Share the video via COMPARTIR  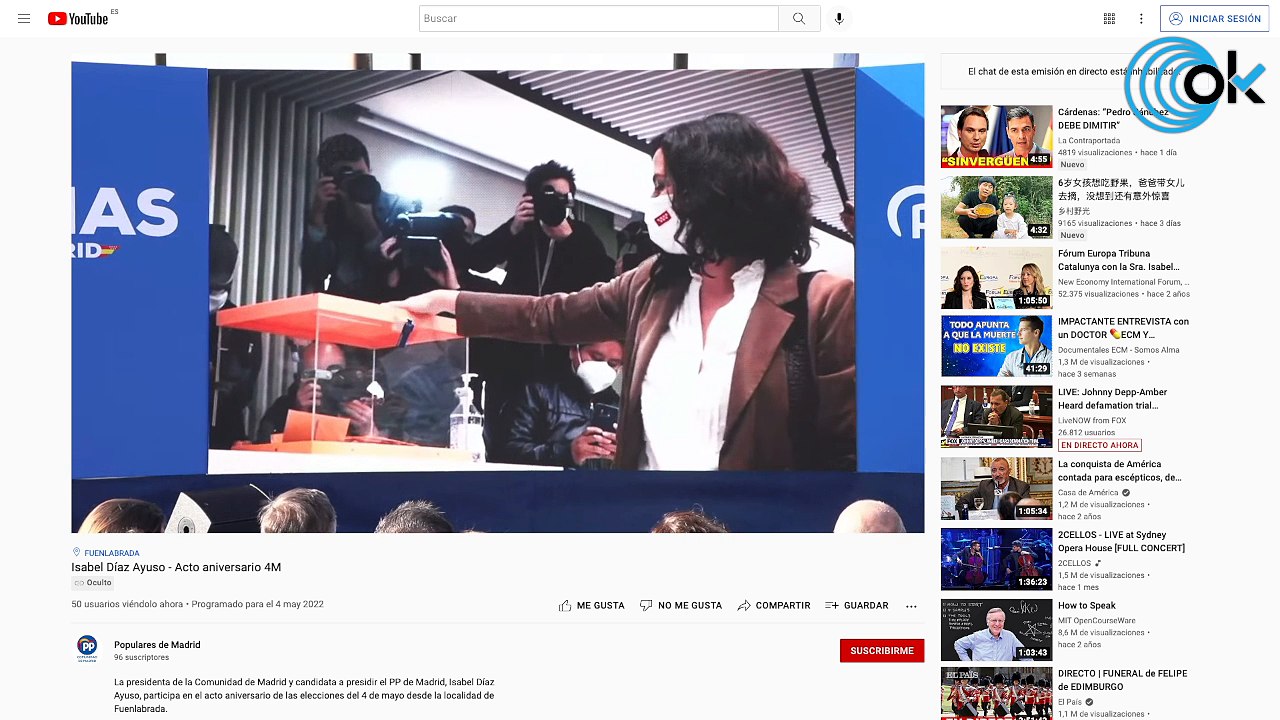774,605
